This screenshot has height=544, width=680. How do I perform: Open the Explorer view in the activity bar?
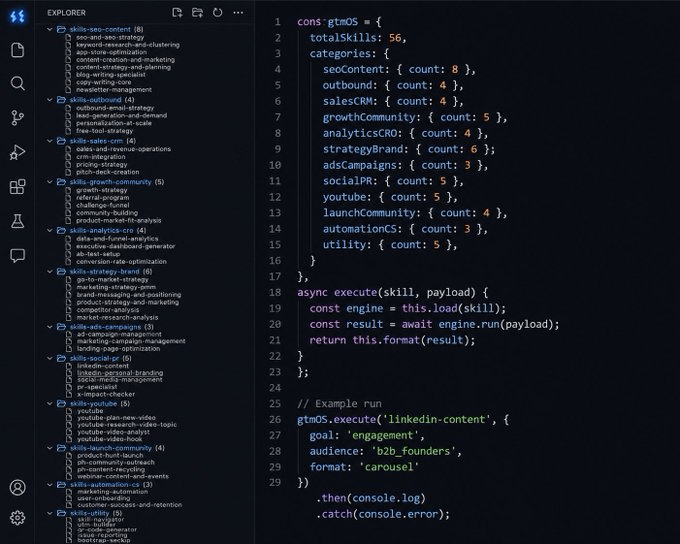(x=17, y=50)
